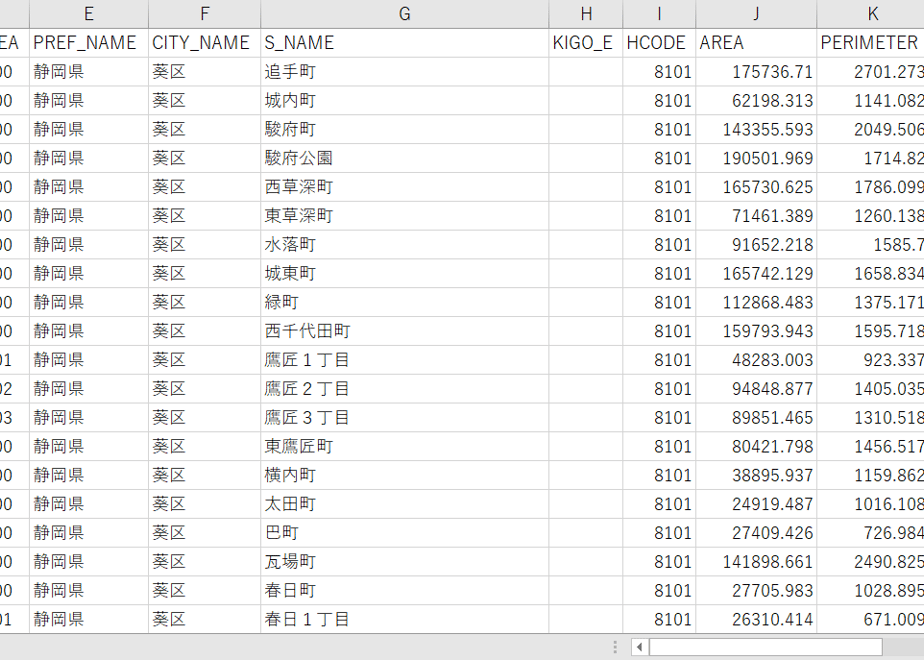Select column I header
Screen dimensions: 924x660
click(659, 14)
